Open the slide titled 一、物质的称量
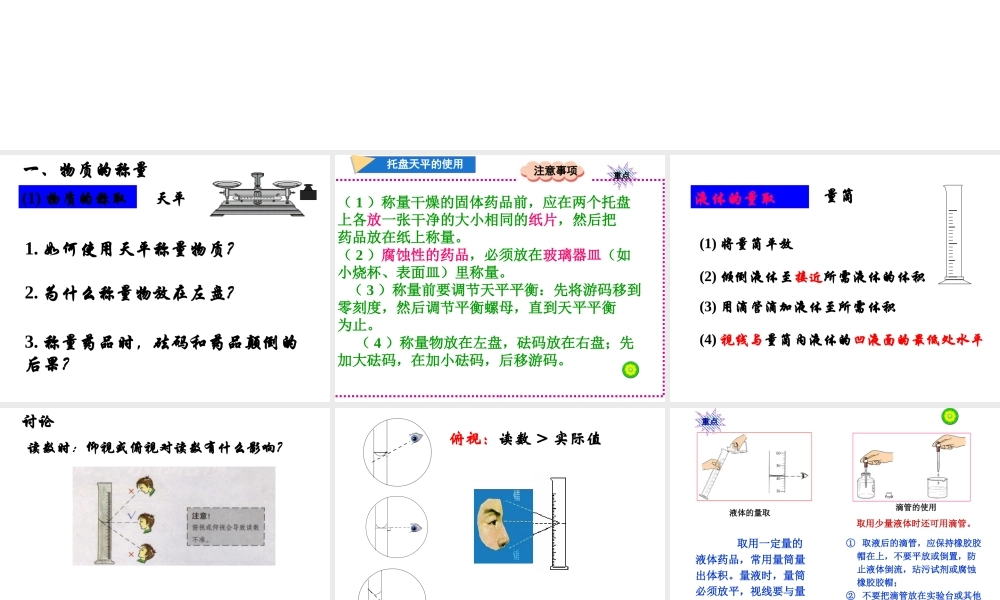The height and width of the screenshot is (600, 1000). pyautogui.click(x=165, y=278)
